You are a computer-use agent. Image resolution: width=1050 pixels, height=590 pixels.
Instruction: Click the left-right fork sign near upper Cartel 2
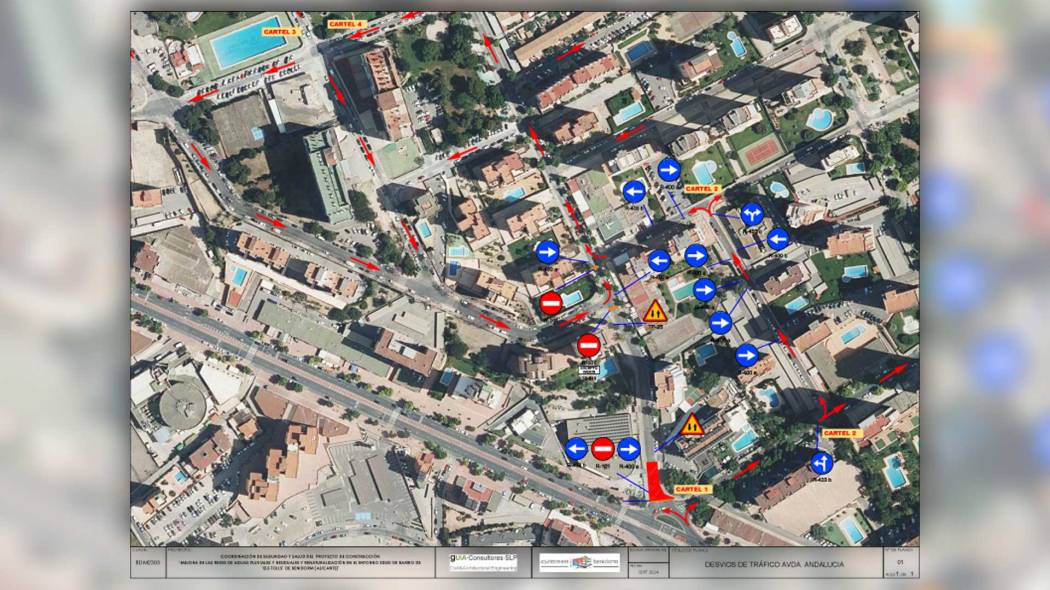[x=752, y=214]
